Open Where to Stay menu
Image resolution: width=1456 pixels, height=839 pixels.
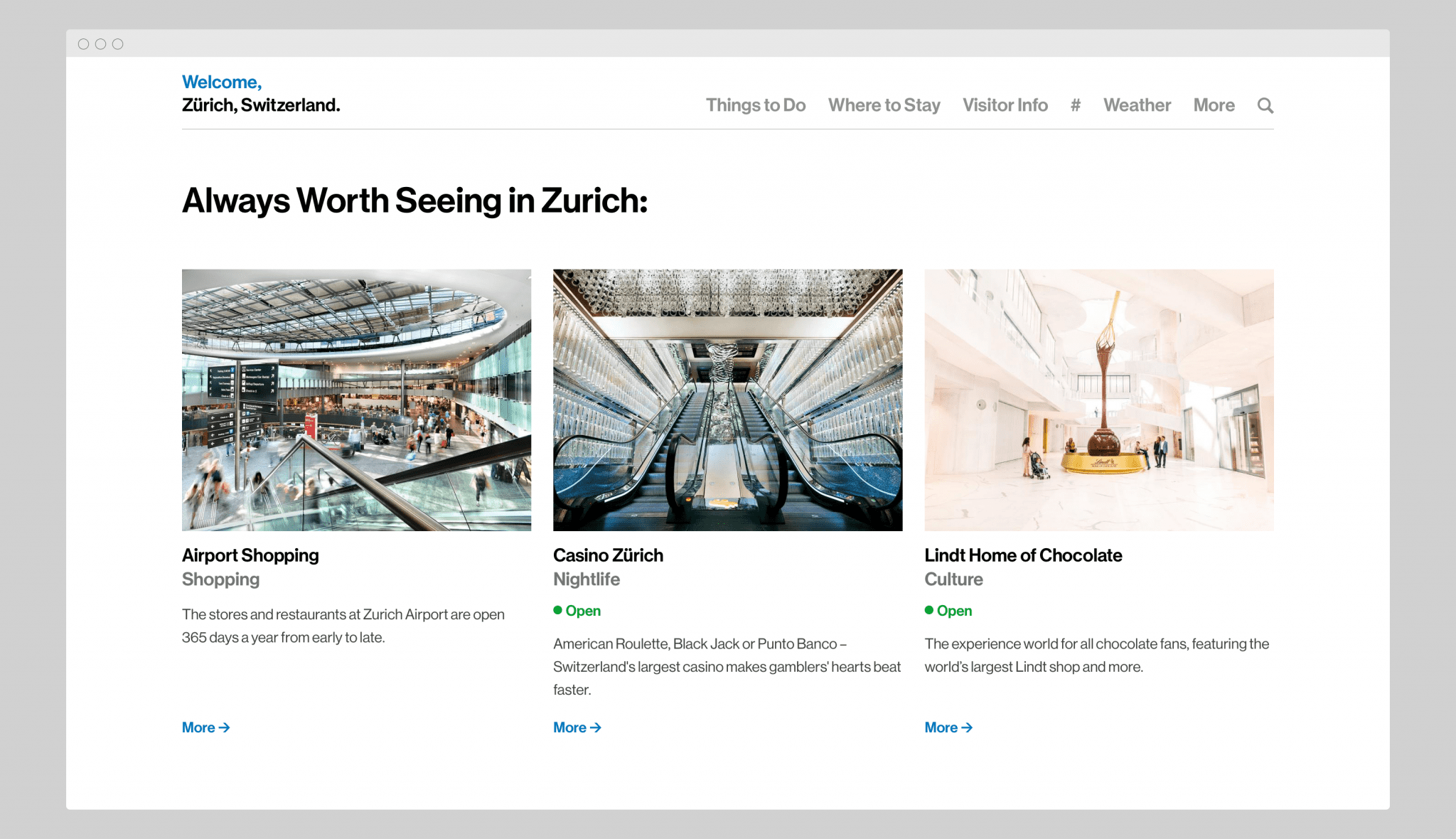[x=884, y=105]
